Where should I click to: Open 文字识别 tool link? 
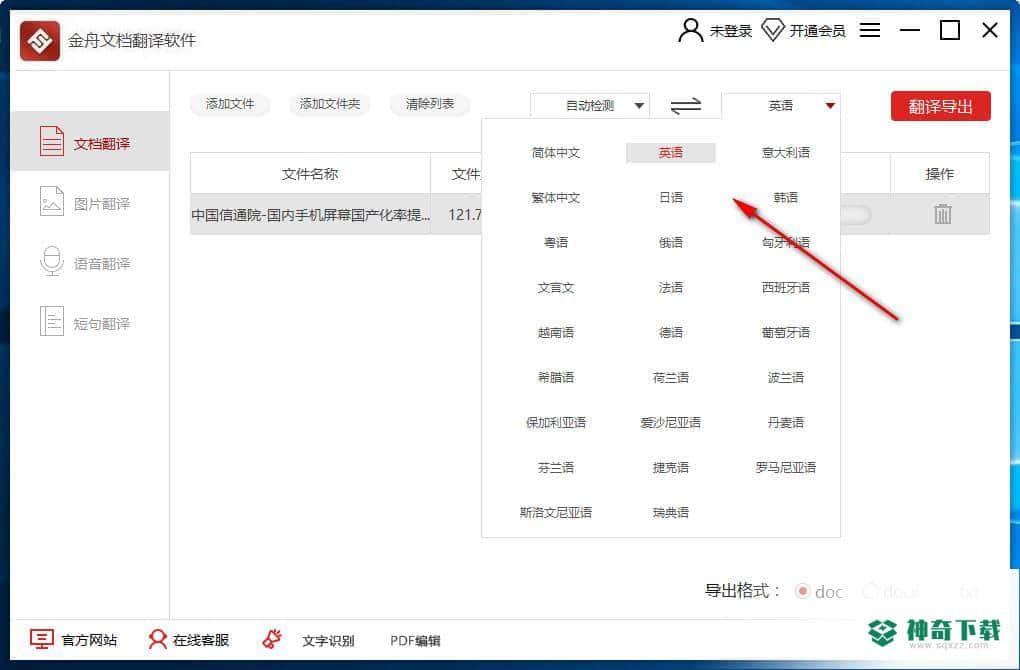point(328,641)
